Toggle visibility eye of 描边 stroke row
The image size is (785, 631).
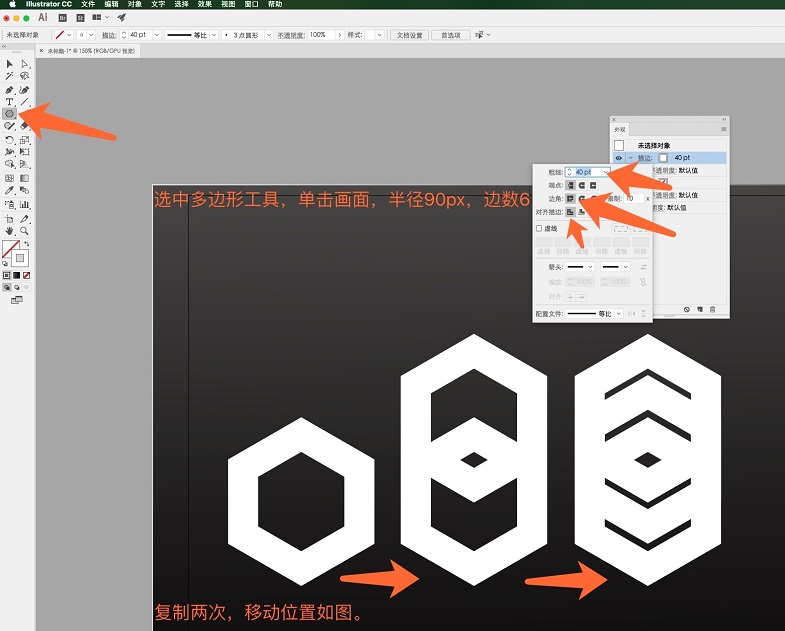[x=618, y=158]
